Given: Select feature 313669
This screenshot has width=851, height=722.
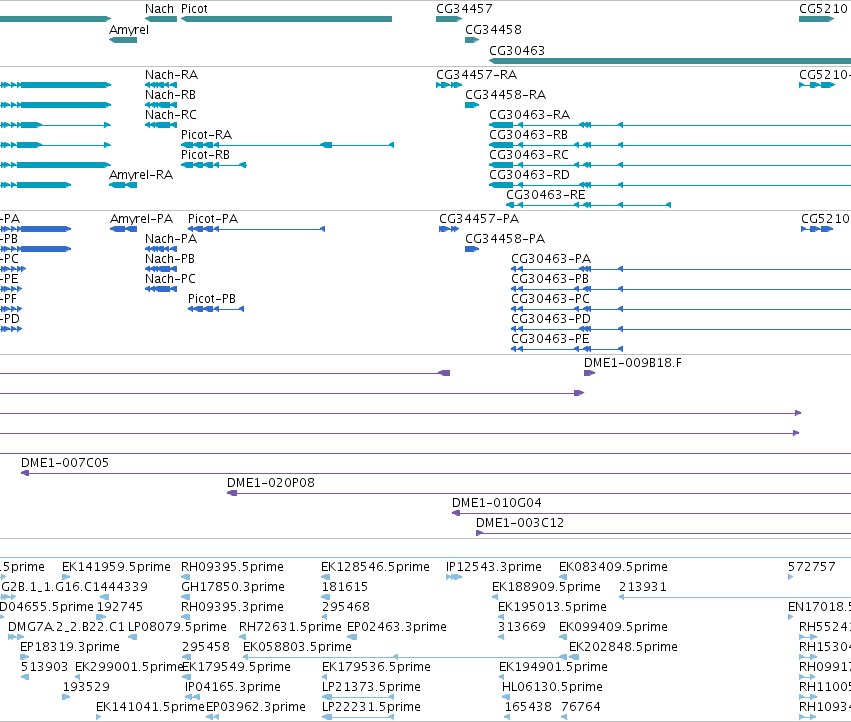Looking at the screenshot, I should 522,627.
